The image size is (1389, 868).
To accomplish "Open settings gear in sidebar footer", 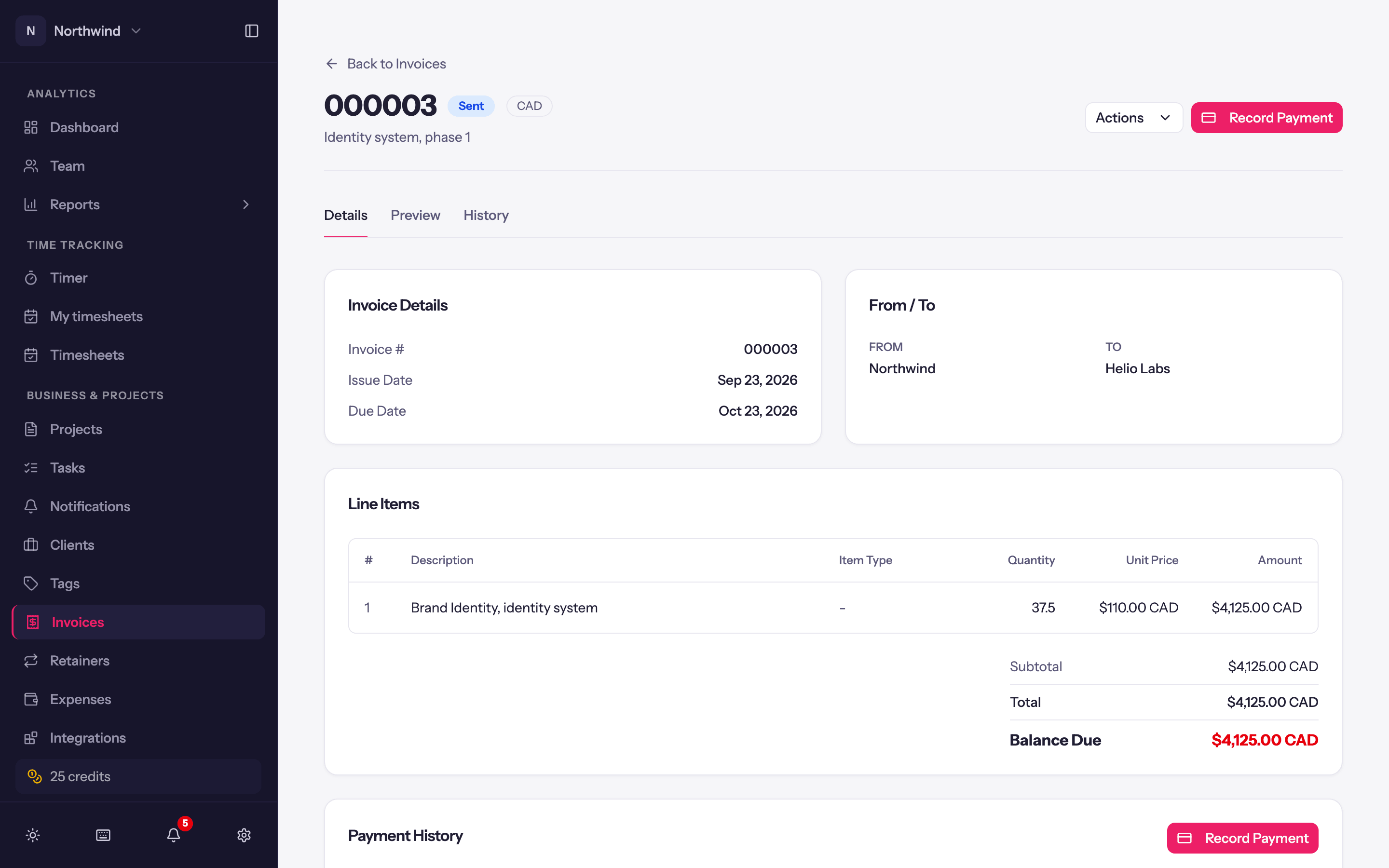I will point(244,835).
